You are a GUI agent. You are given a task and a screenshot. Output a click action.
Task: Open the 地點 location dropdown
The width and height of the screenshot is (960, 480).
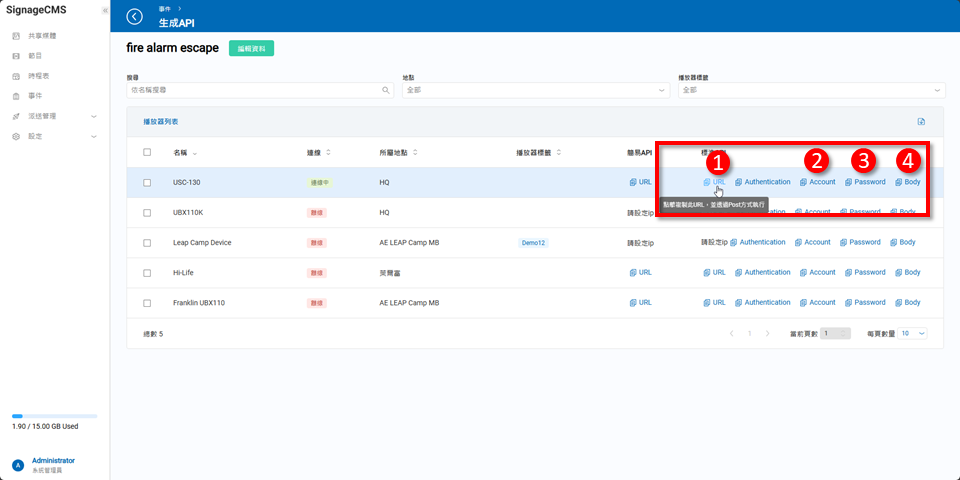tap(535, 90)
